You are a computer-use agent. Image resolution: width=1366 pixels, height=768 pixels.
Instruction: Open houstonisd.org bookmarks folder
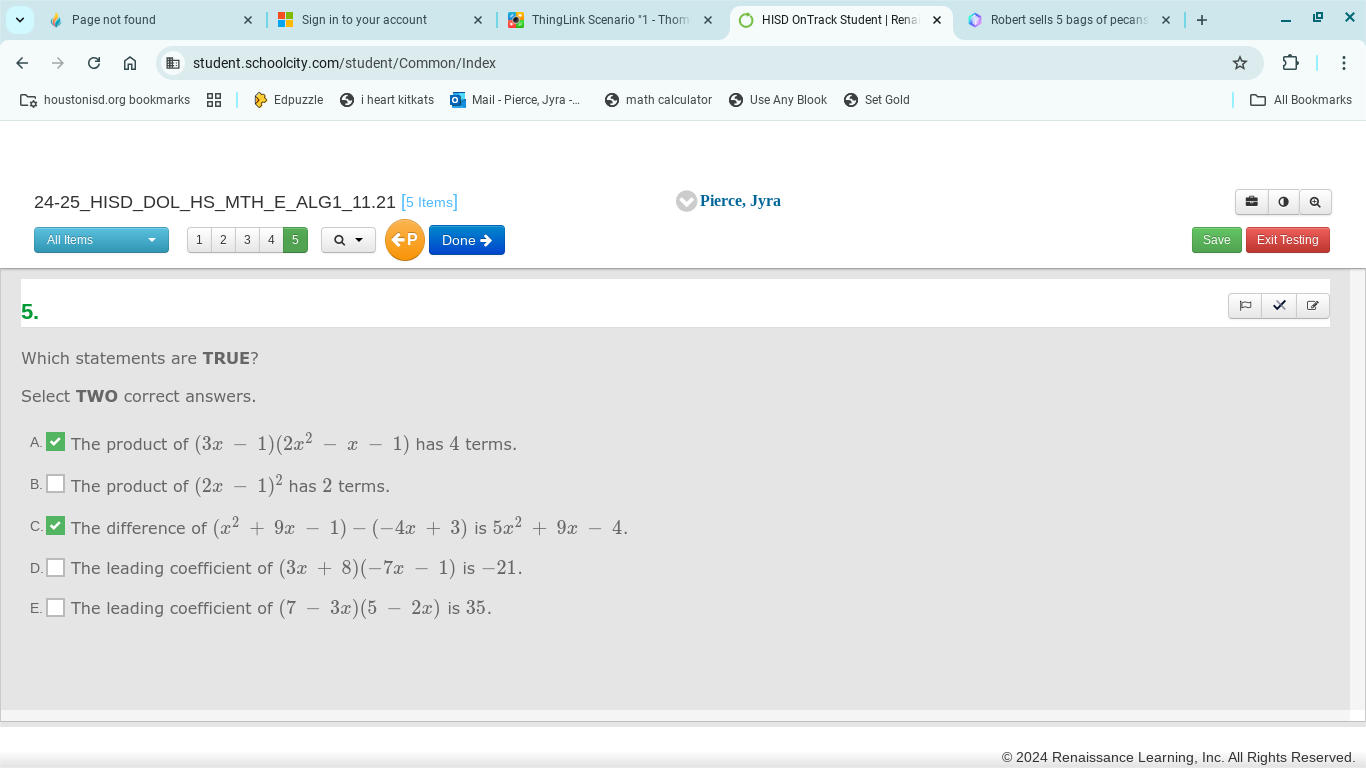tap(105, 100)
